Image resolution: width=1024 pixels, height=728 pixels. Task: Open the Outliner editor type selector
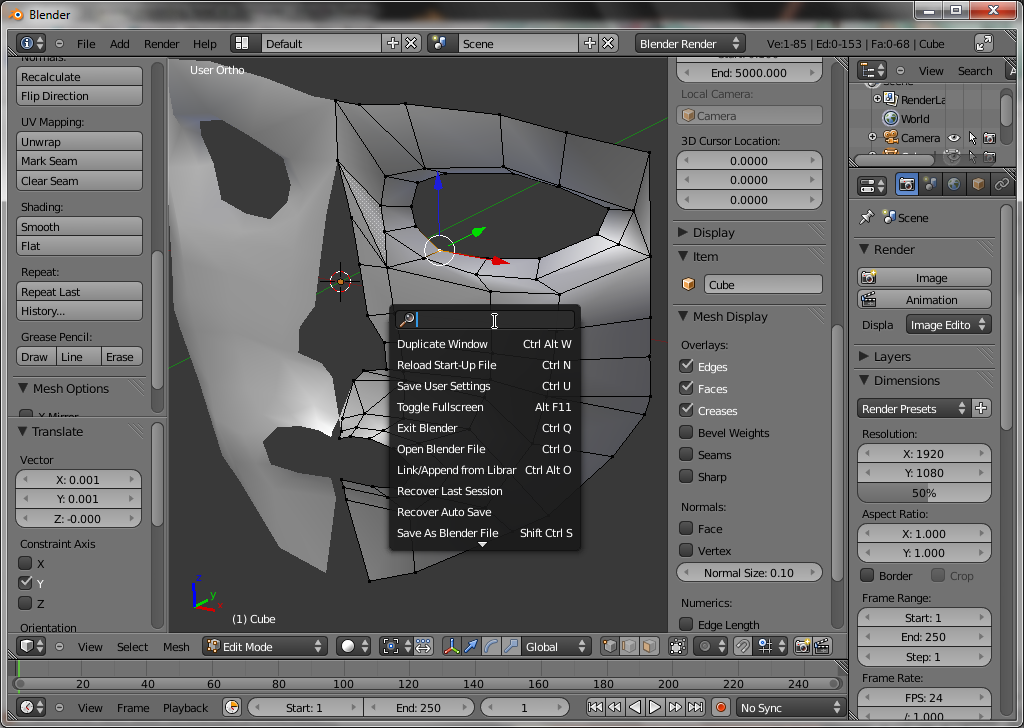(x=872, y=71)
